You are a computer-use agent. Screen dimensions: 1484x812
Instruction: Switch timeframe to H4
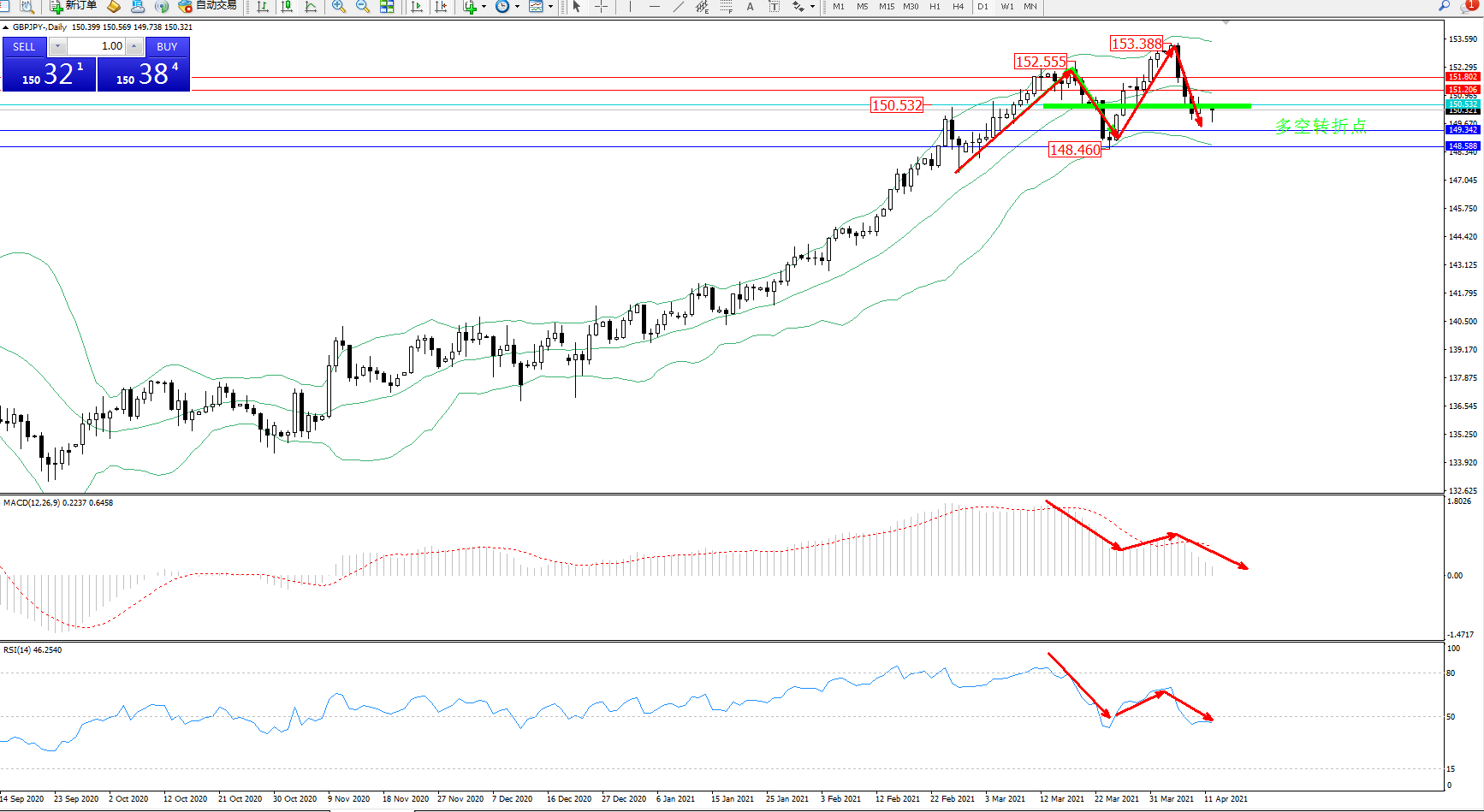pos(959,7)
